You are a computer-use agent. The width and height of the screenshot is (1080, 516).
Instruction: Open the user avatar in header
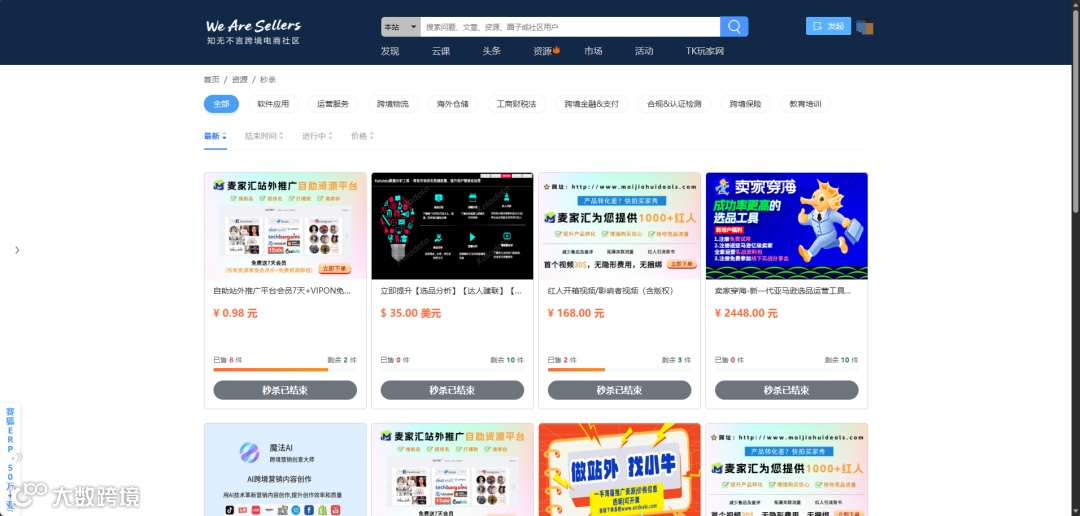[865, 27]
